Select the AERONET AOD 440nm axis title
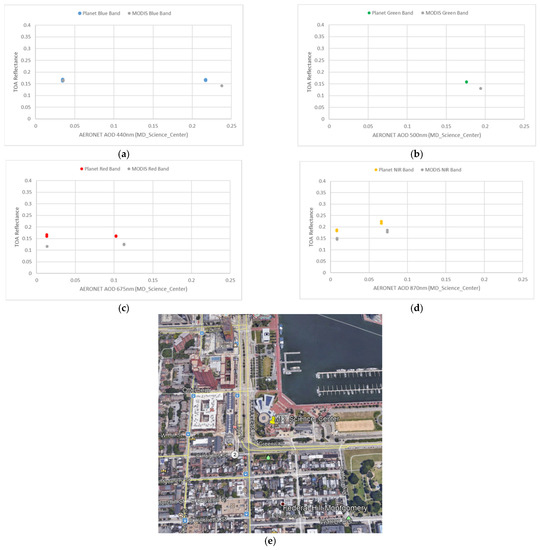 (x=133, y=135)
